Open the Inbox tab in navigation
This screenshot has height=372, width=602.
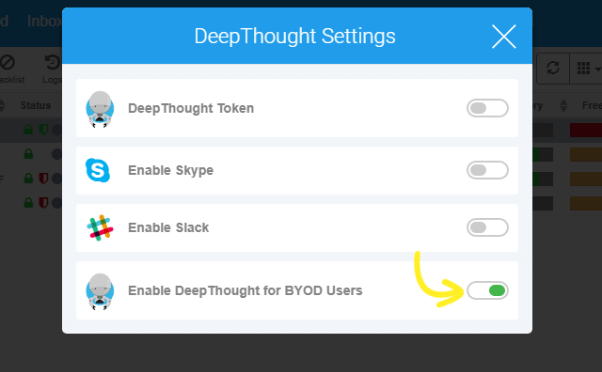tap(44, 21)
